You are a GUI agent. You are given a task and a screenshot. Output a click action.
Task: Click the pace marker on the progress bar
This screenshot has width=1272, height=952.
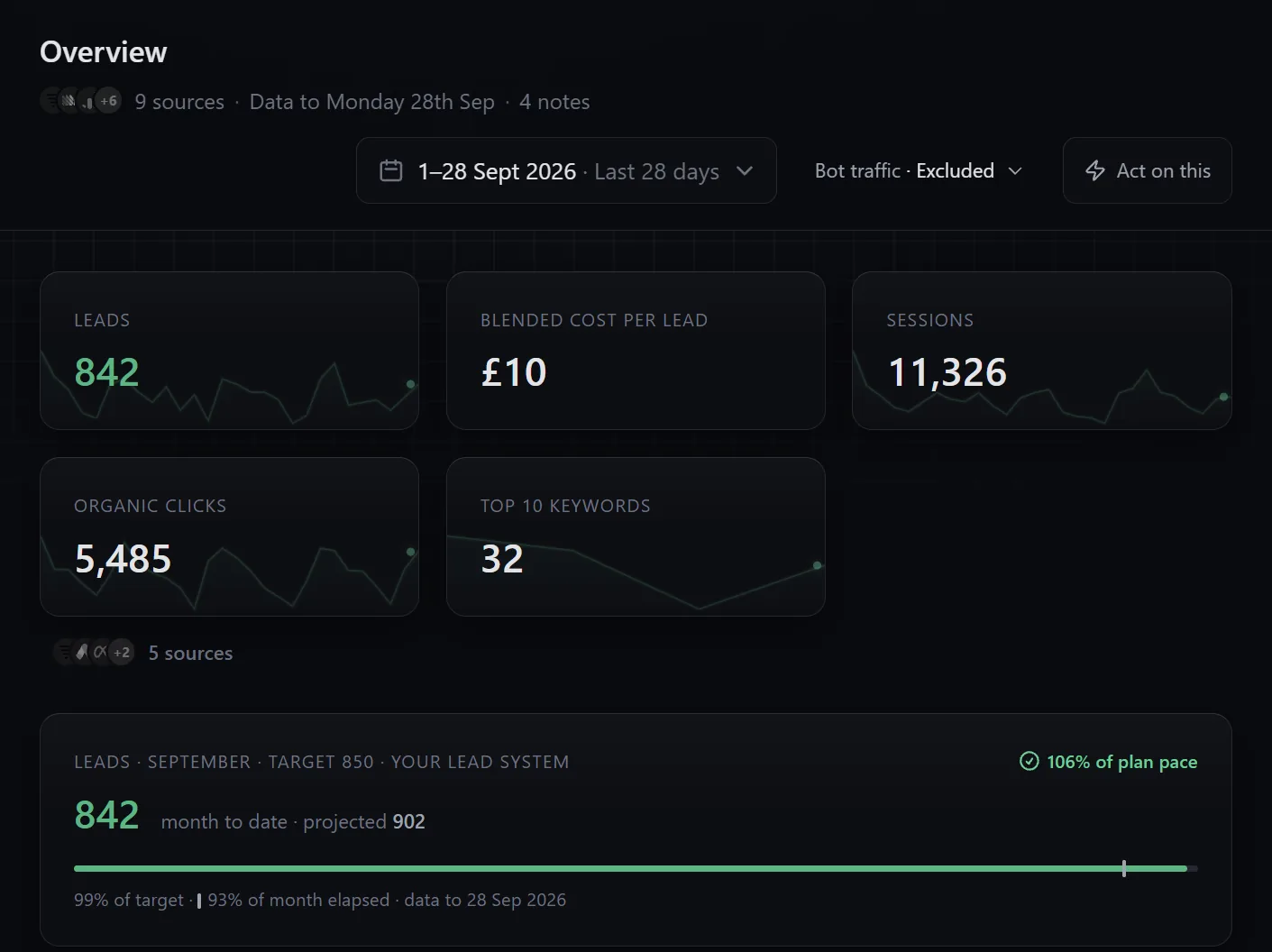point(1124,868)
